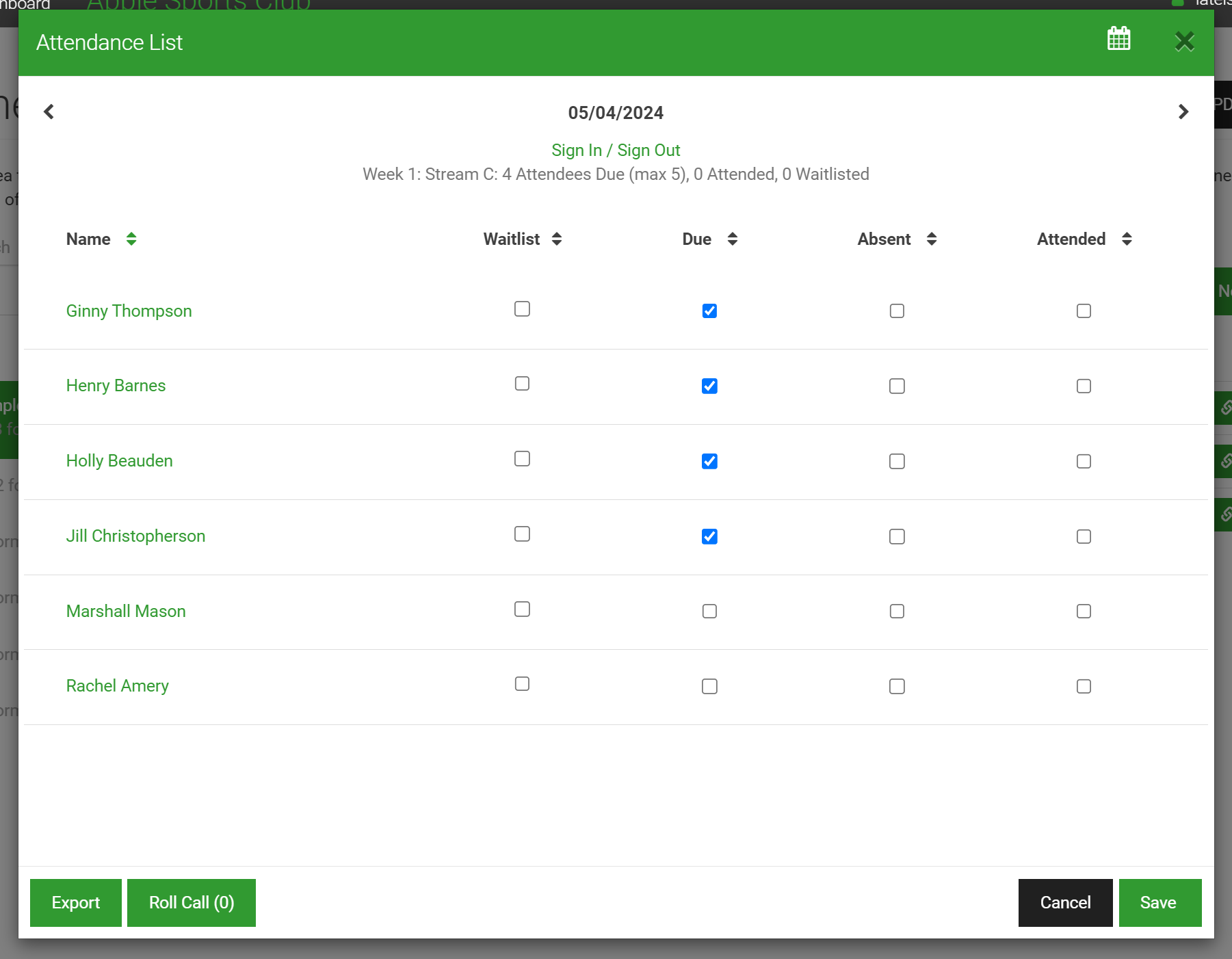Mark Ginny Thompson as Attended
Image resolution: width=1232 pixels, height=959 pixels.
click(x=1084, y=311)
